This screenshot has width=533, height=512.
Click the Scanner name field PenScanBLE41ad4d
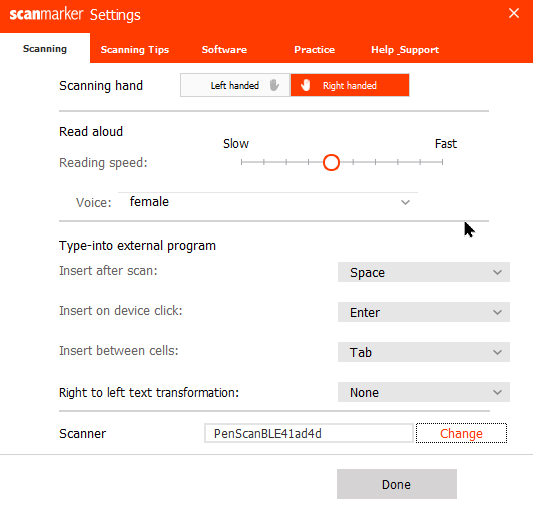pos(309,433)
